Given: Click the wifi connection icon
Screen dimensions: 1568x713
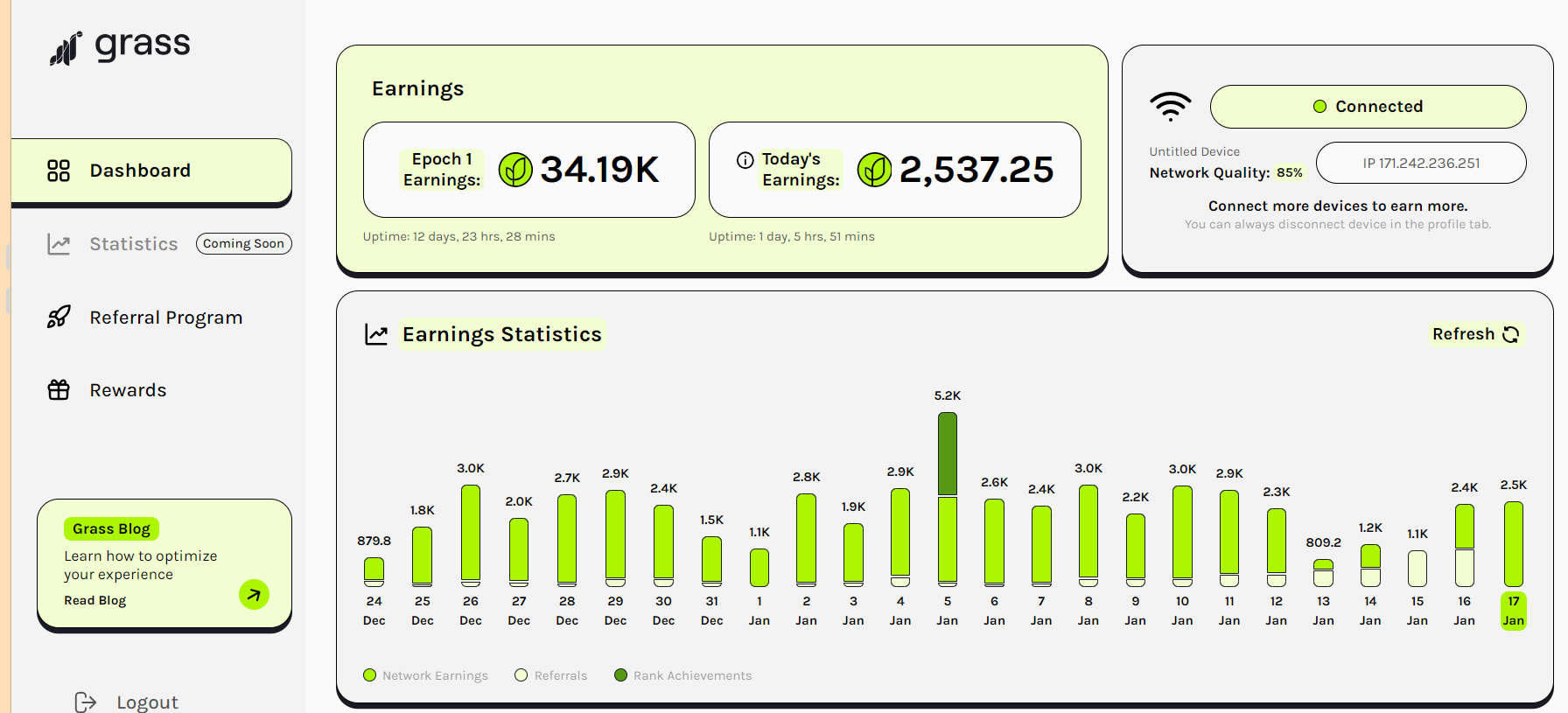Looking at the screenshot, I should (1171, 106).
